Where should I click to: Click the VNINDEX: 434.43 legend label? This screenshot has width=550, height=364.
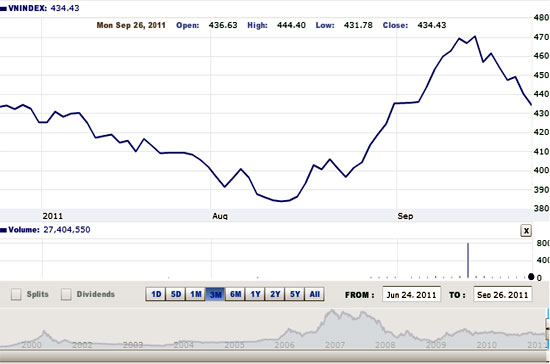[40, 8]
